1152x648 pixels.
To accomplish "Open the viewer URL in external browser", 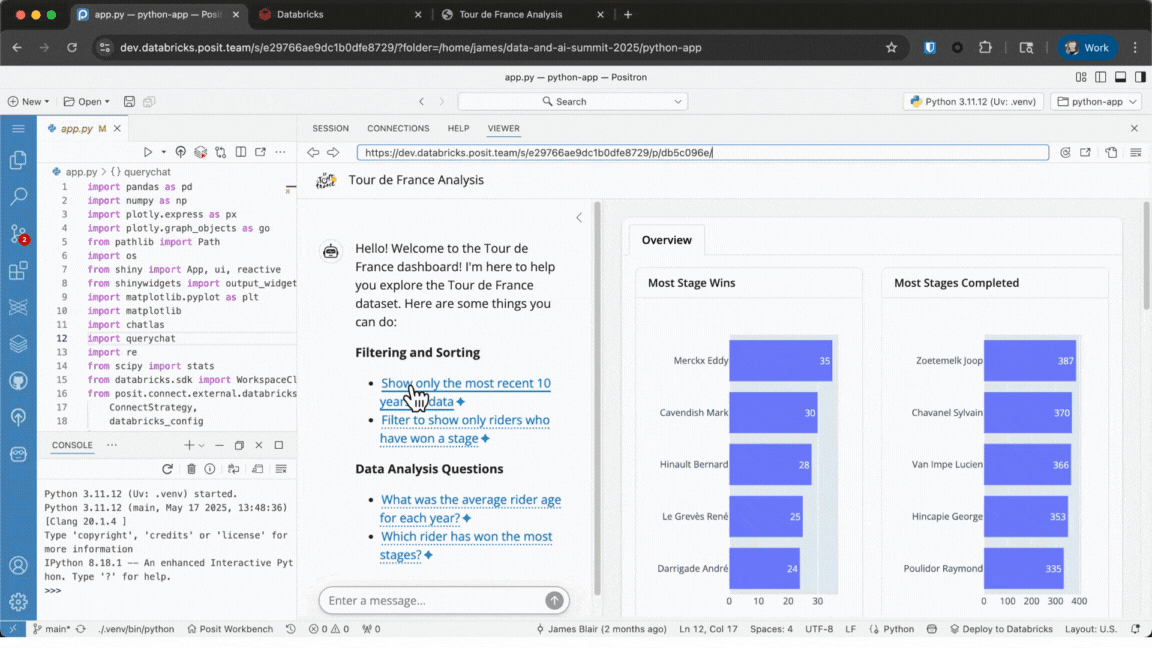I will tap(1086, 152).
